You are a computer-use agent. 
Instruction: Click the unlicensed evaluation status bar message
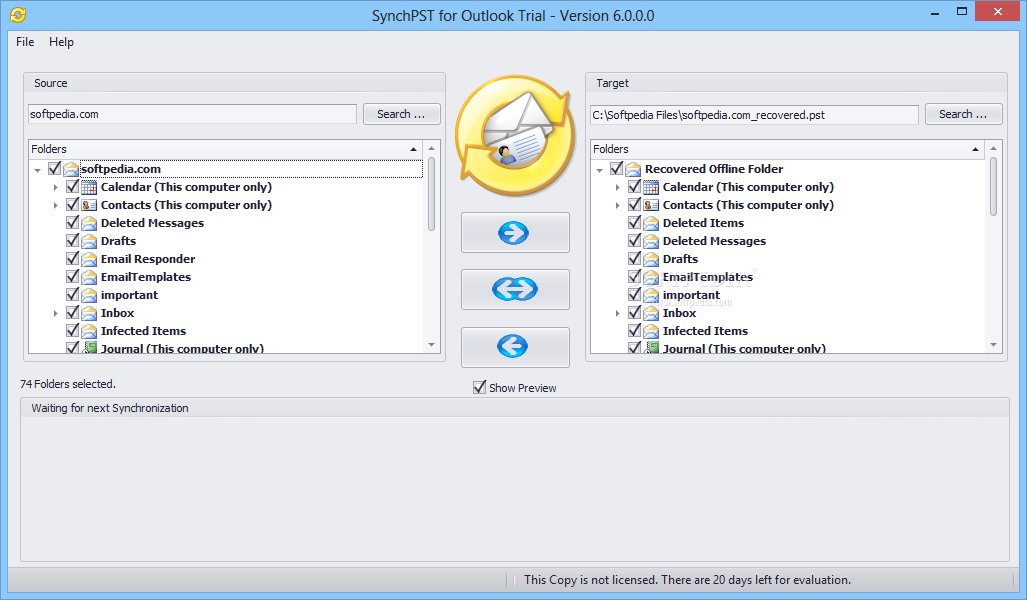[x=687, y=580]
